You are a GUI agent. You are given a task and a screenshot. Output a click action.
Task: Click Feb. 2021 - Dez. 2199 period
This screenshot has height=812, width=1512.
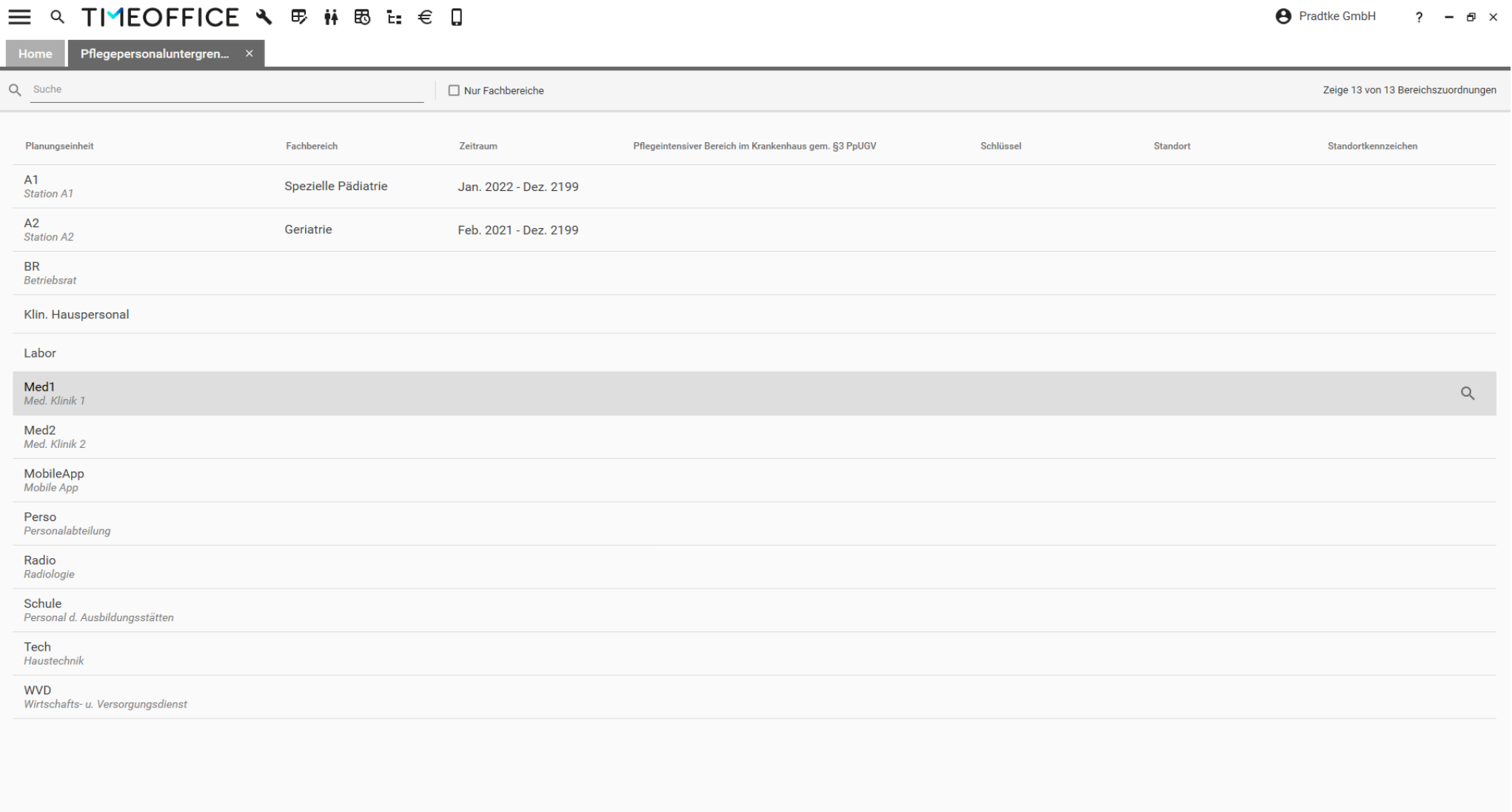(518, 230)
